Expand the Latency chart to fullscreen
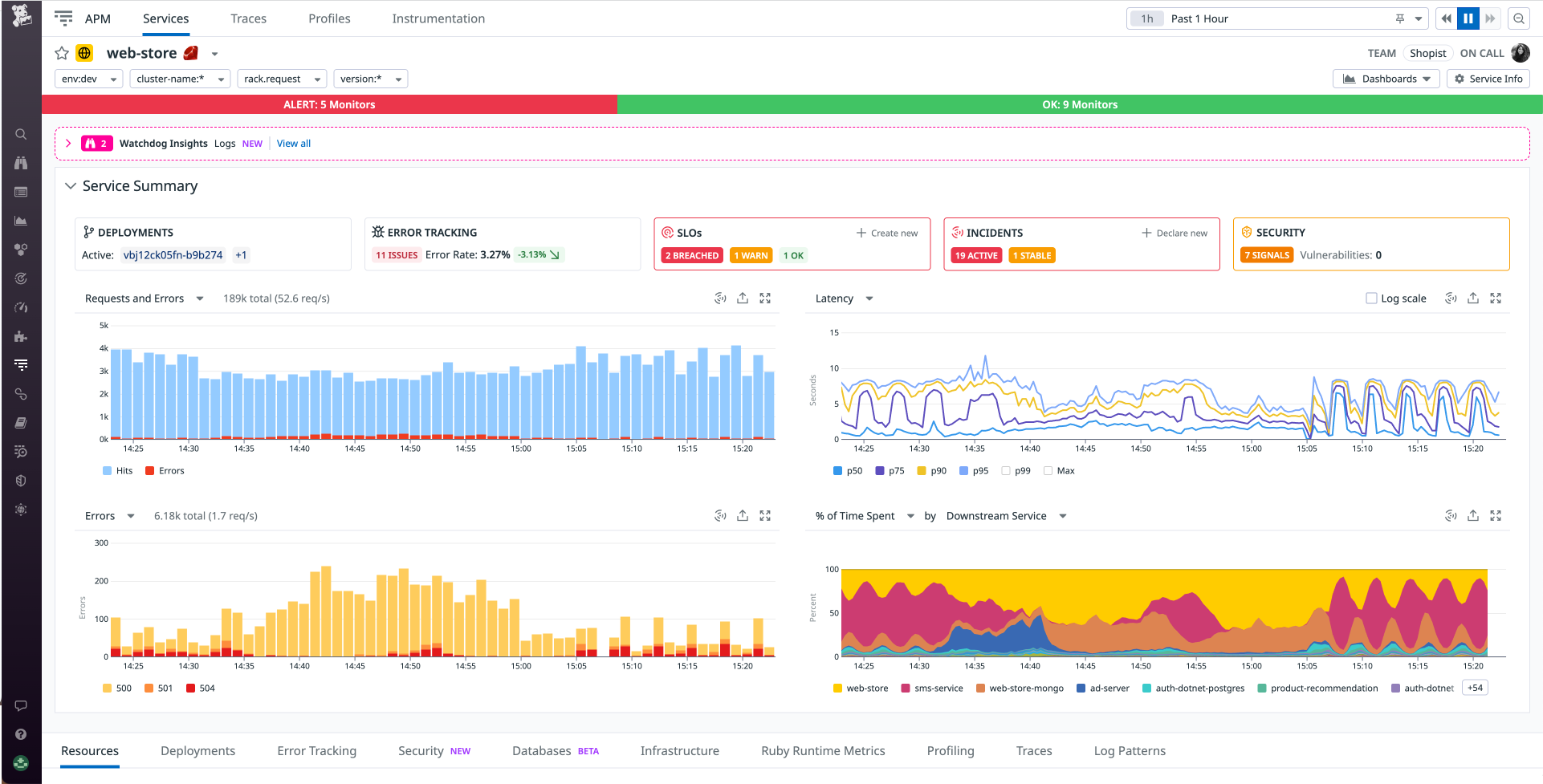 click(x=1496, y=298)
